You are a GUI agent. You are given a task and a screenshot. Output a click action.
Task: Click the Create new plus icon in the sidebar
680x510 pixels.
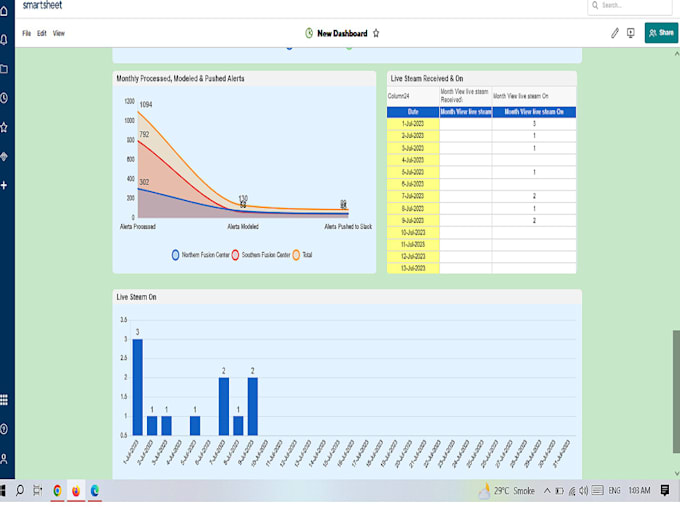pyautogui.click(x=4, y=186)
